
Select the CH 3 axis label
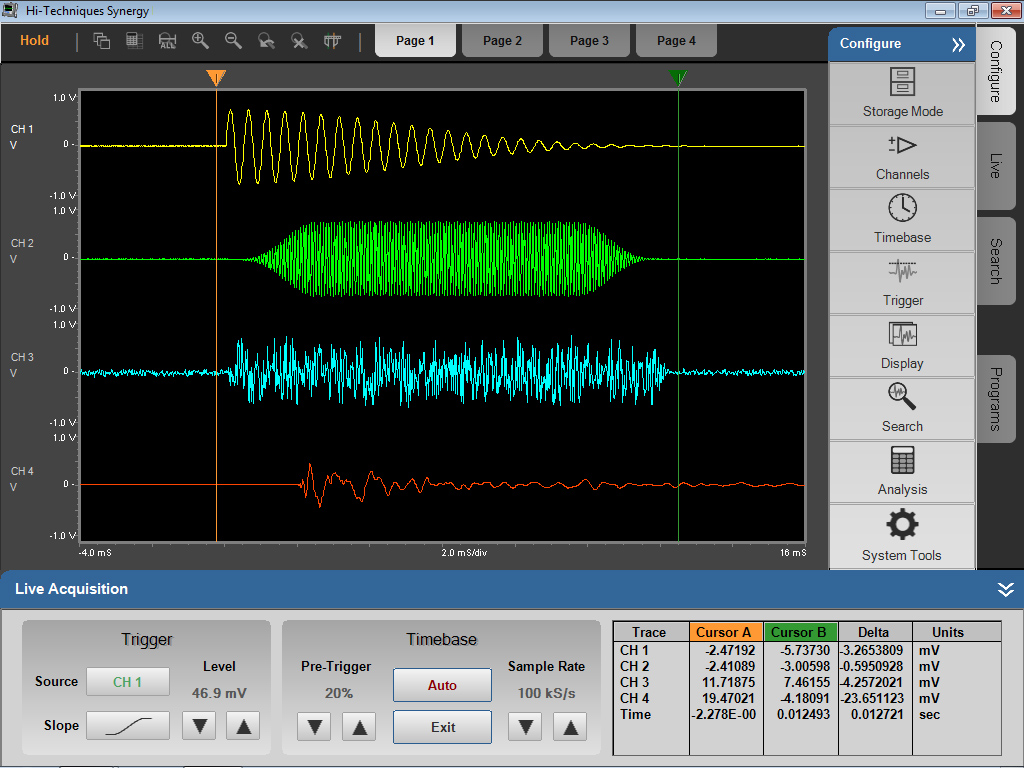22,357
